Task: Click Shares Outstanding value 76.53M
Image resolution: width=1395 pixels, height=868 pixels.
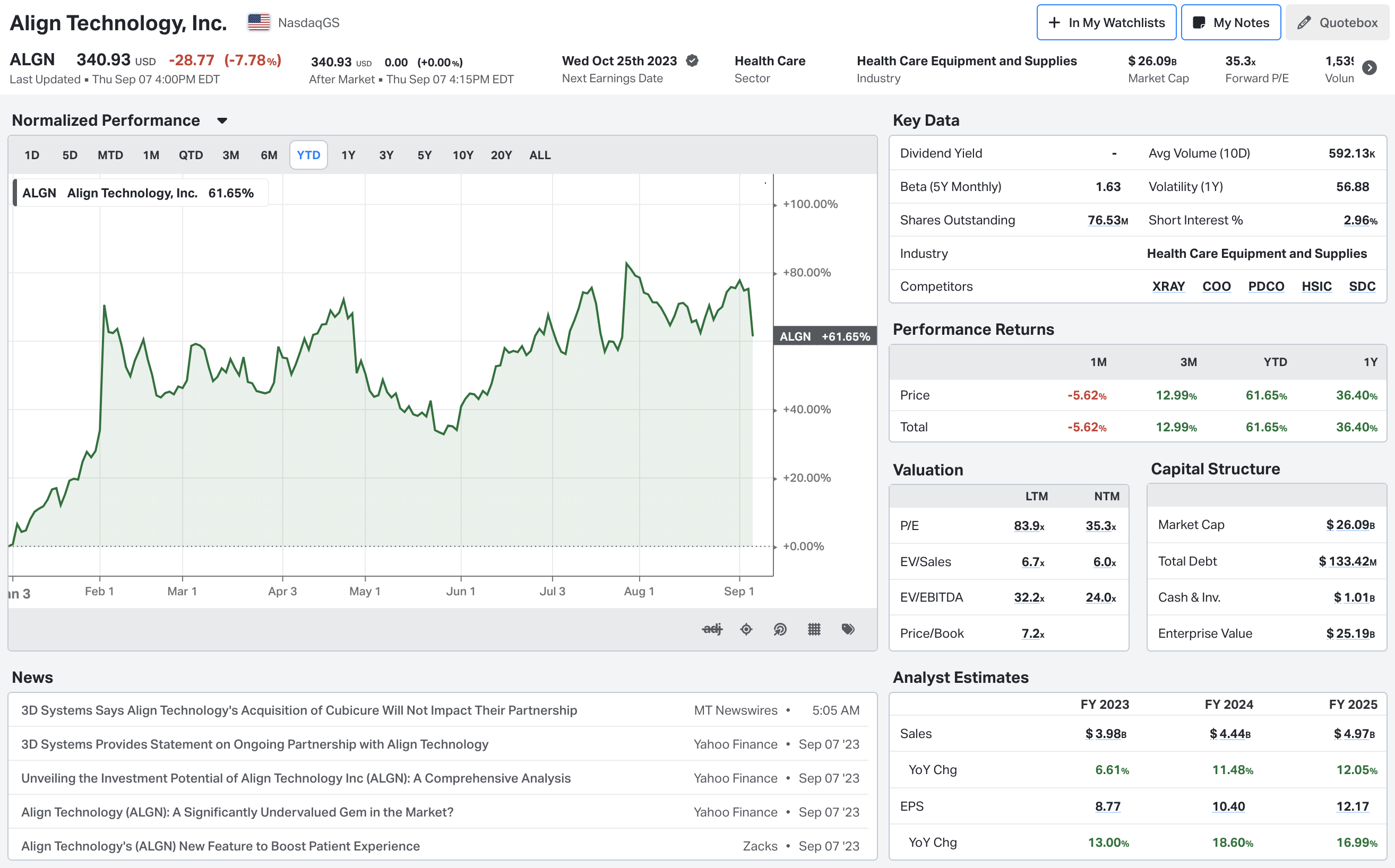Action: point(1107,220)
